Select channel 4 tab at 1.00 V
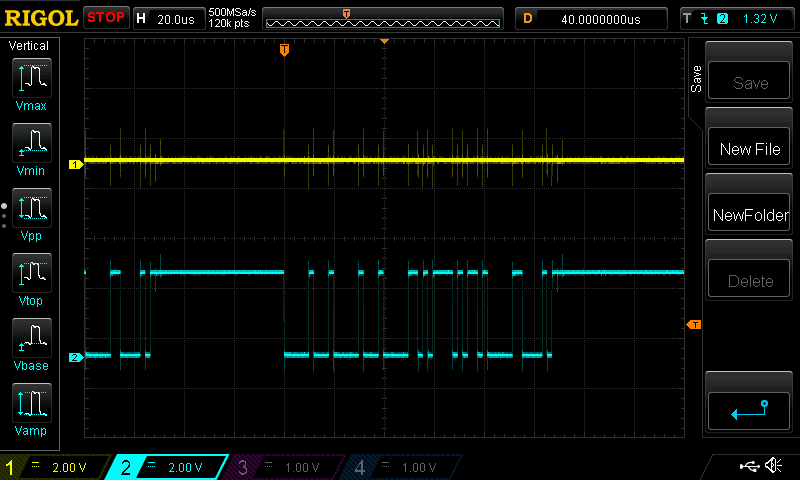 point(401,467)
